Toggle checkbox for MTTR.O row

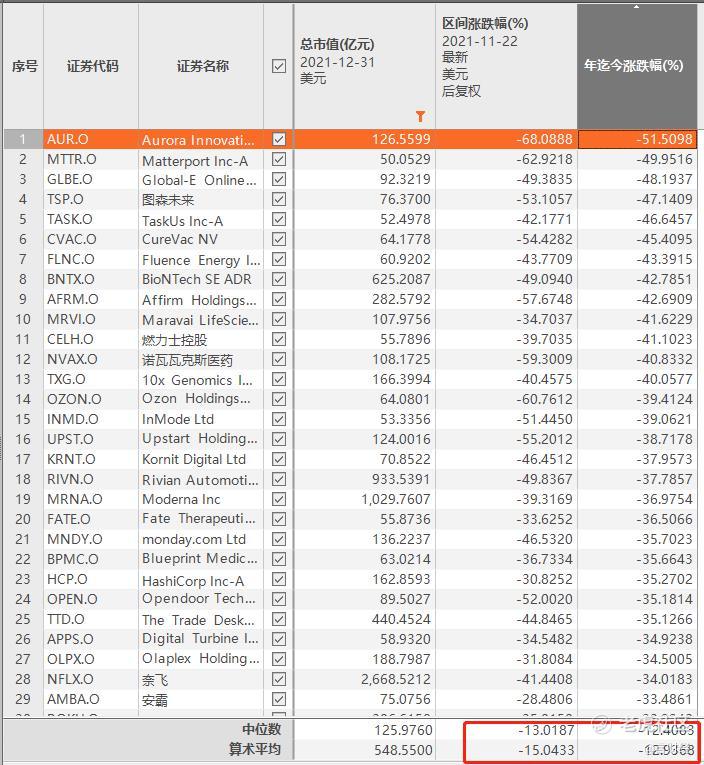coord(279,159)
